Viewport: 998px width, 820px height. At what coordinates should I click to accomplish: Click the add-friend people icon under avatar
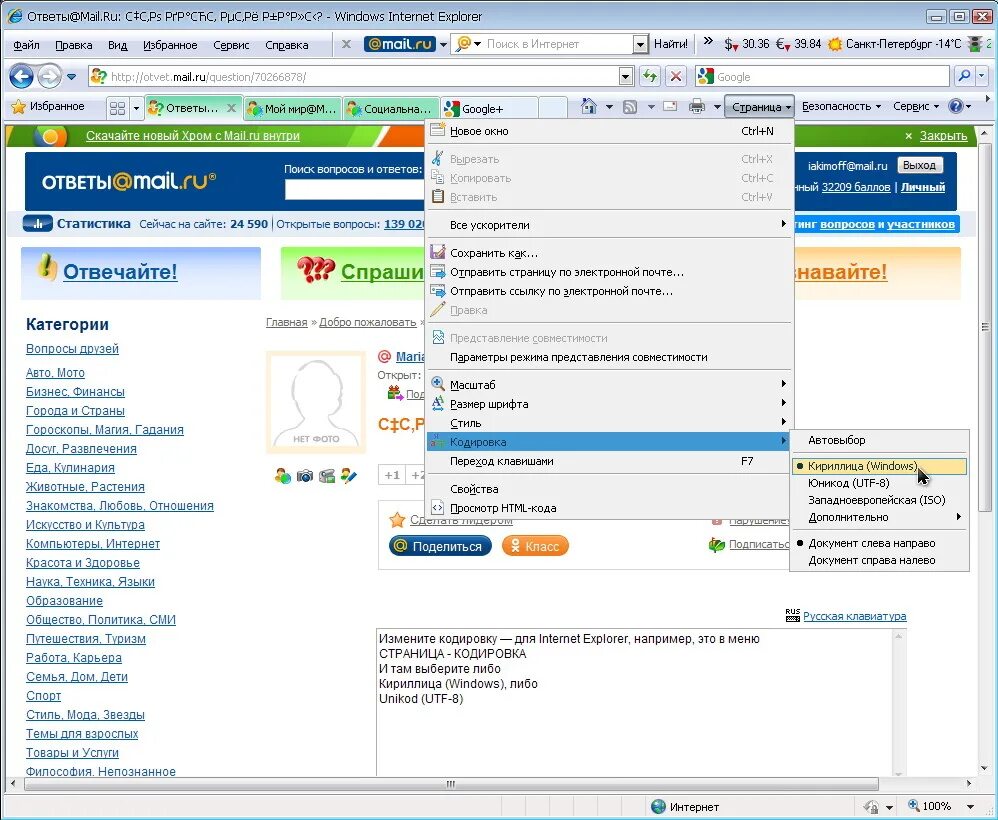283,476
